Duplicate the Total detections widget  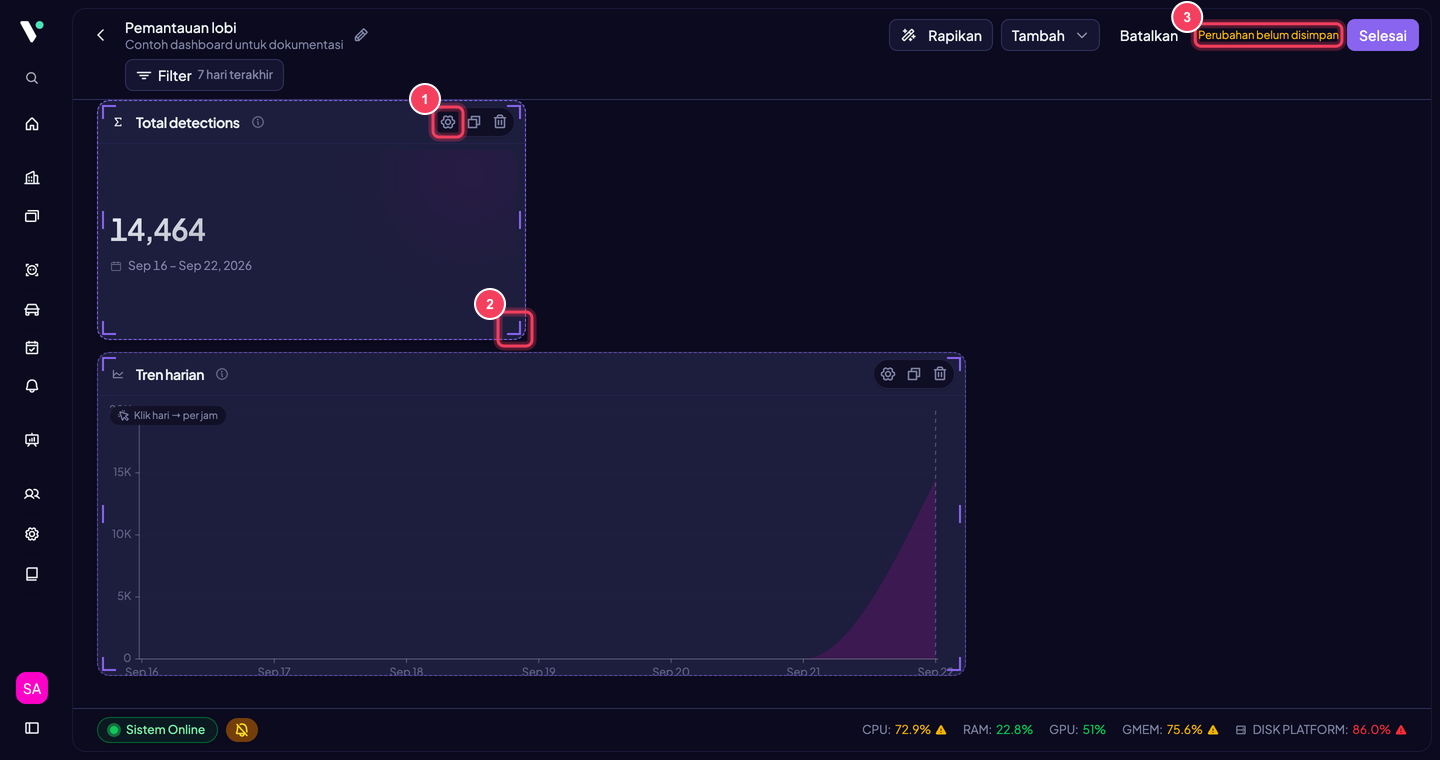pos(474,122)
